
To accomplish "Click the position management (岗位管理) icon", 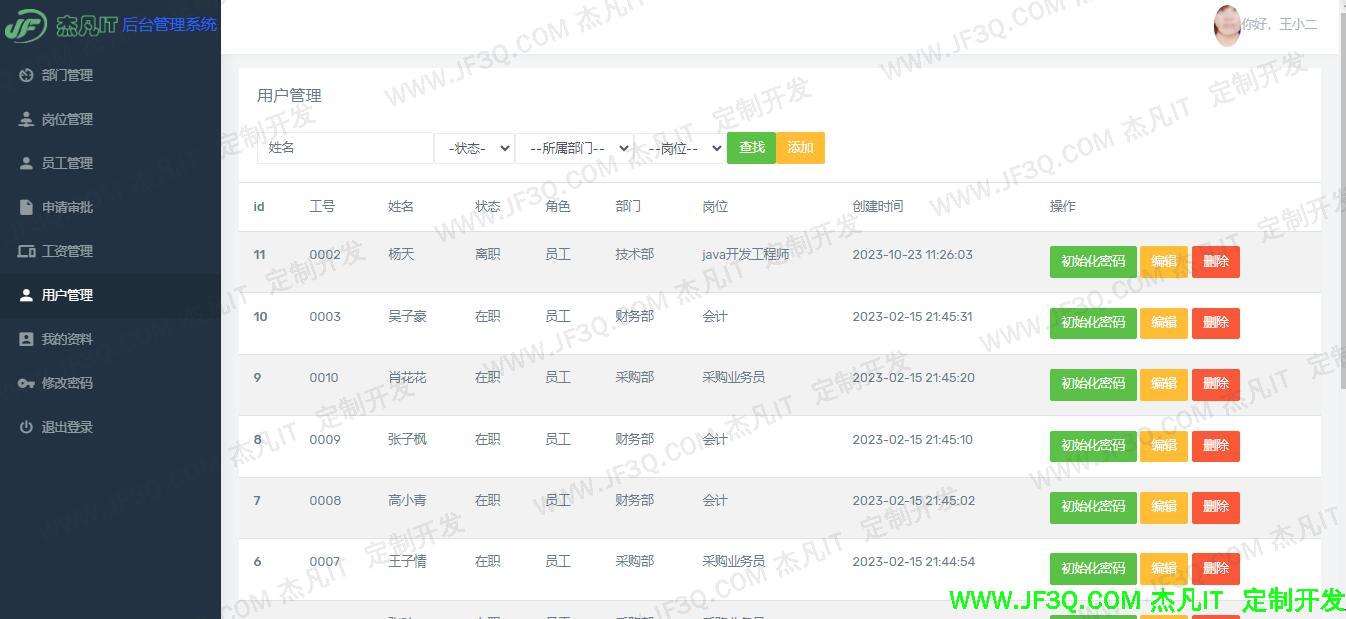I will [26, 119].
